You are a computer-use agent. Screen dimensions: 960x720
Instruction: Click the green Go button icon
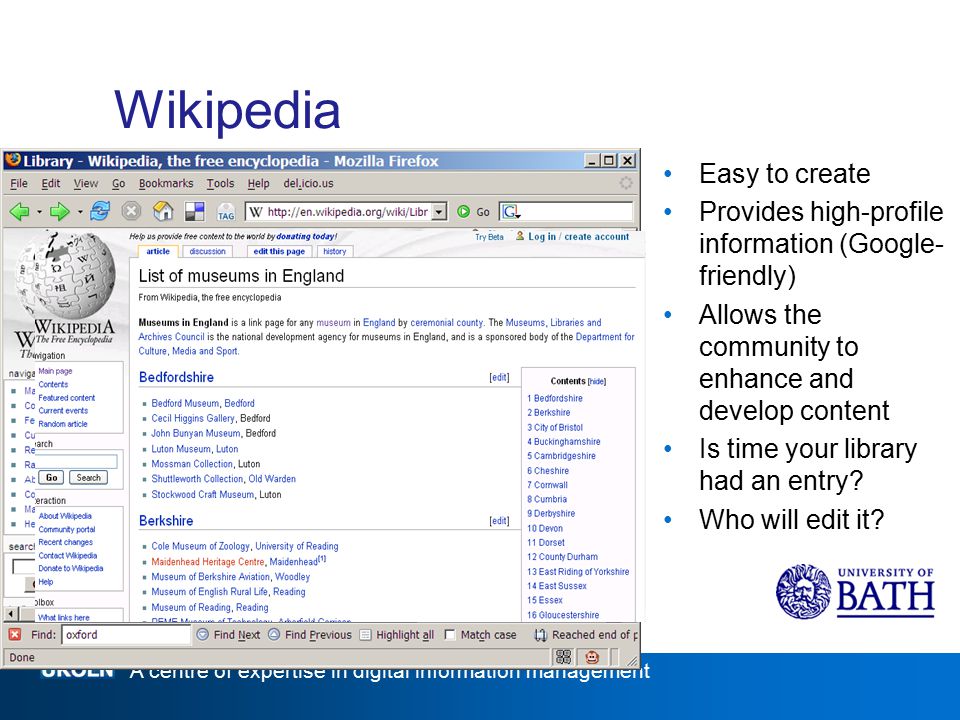(x=463, y=212)
